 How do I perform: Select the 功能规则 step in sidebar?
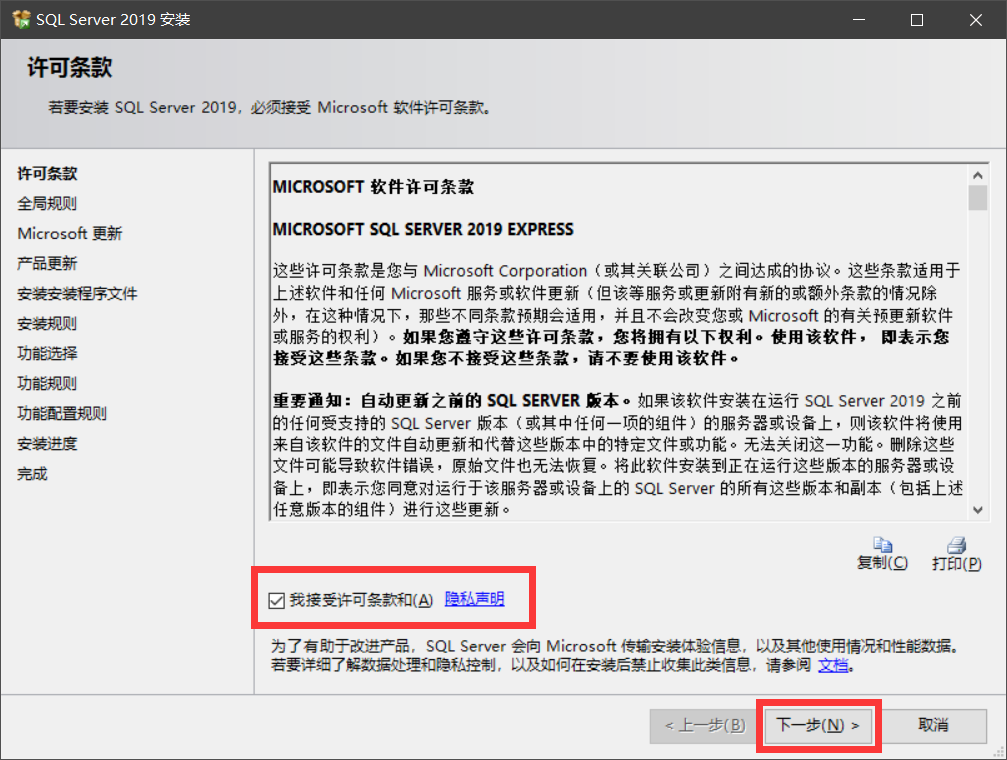pos(47,384)
